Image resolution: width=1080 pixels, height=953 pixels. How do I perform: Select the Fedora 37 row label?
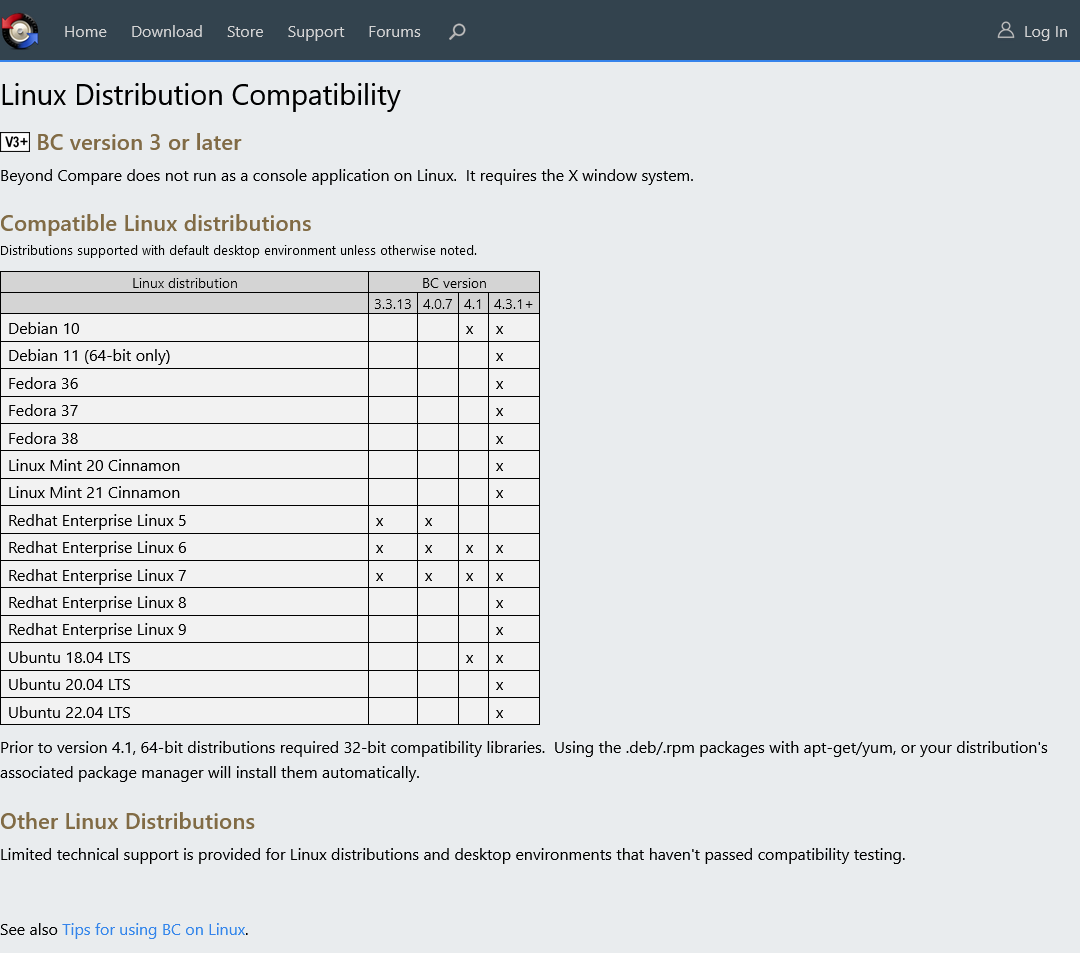43,411
